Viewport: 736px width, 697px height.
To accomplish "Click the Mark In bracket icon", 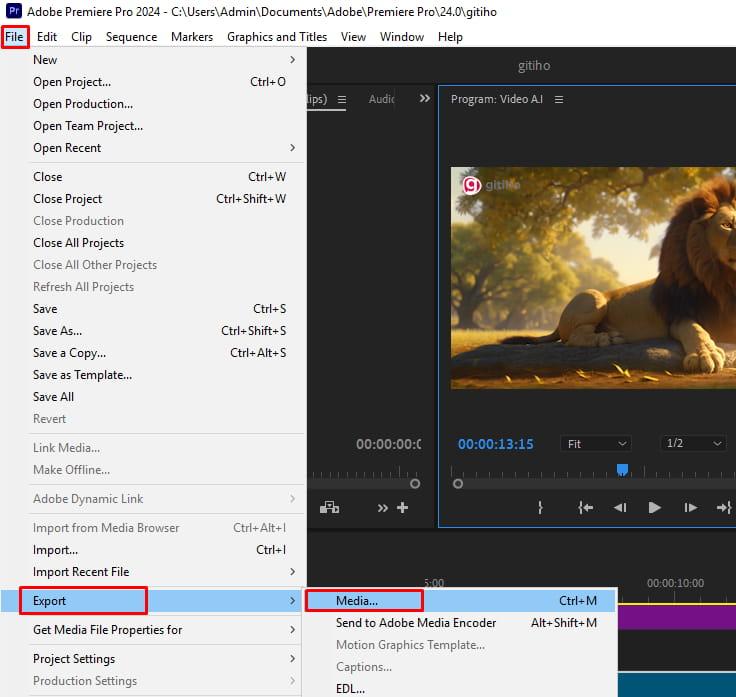I will (540, 507).
